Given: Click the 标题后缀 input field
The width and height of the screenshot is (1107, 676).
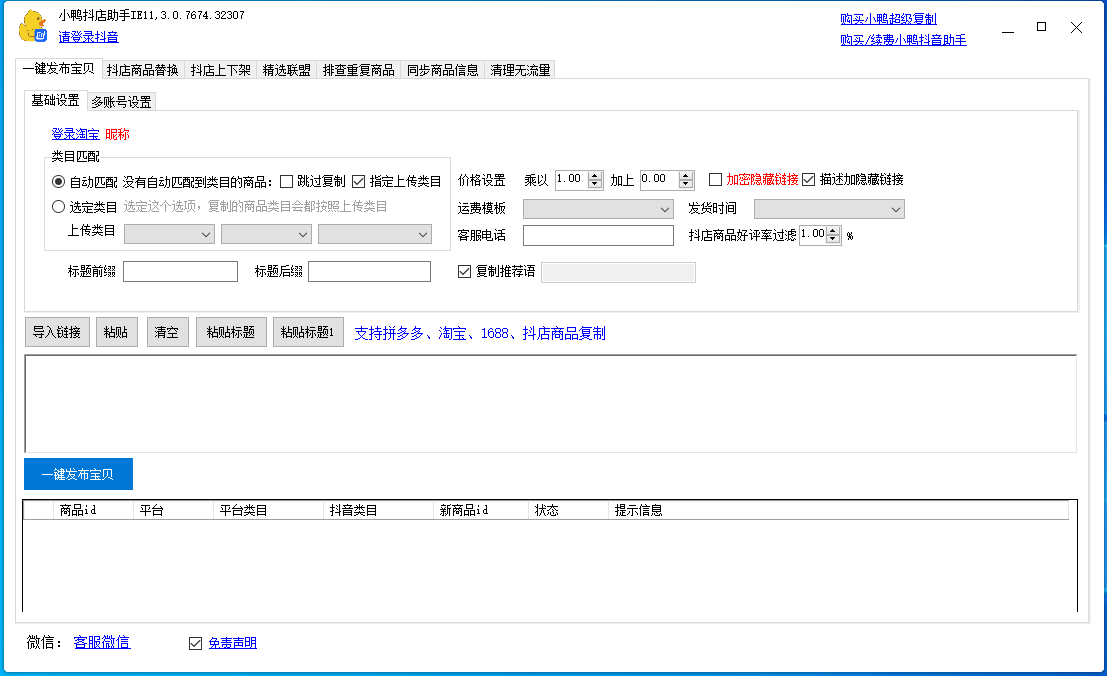Looking at the screenshot, I should pyautogui.click(x=369, y=272).
